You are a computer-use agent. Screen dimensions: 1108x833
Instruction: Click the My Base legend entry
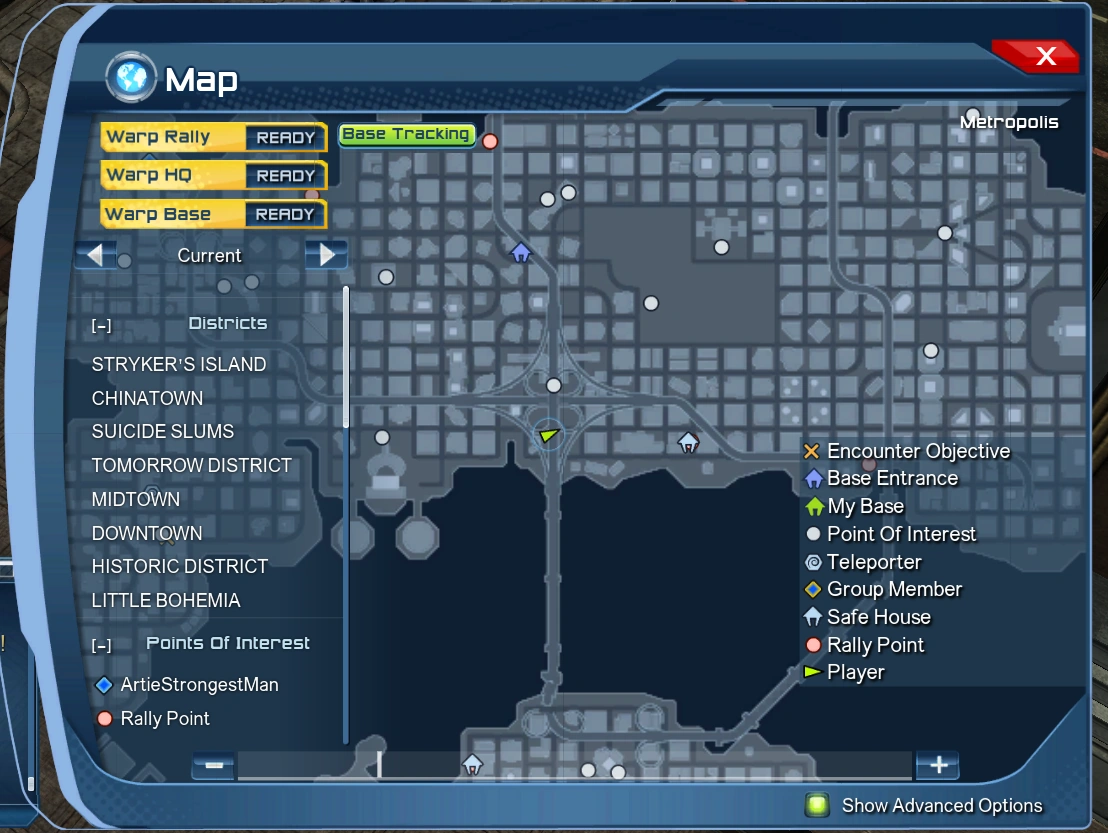(854, 506)
